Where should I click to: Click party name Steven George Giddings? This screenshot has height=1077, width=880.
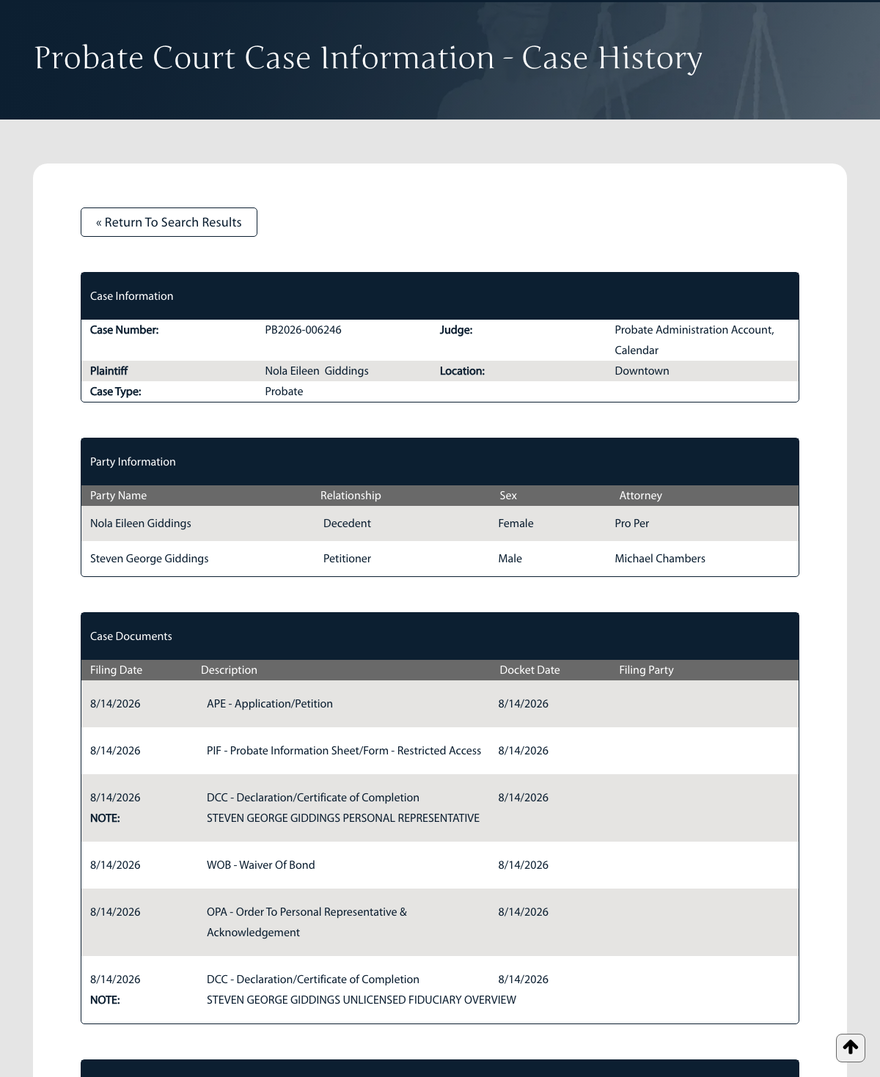[149, 558]
